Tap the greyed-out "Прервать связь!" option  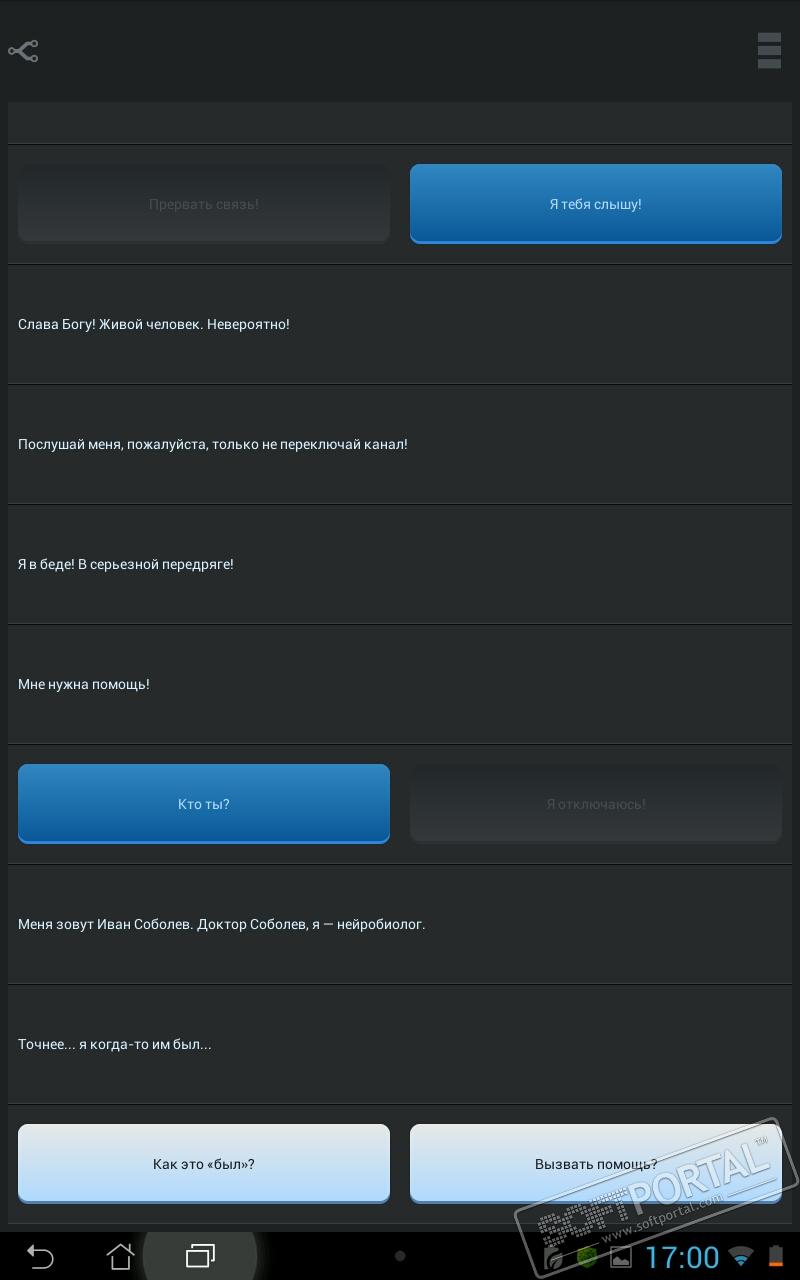click(204, 203)
